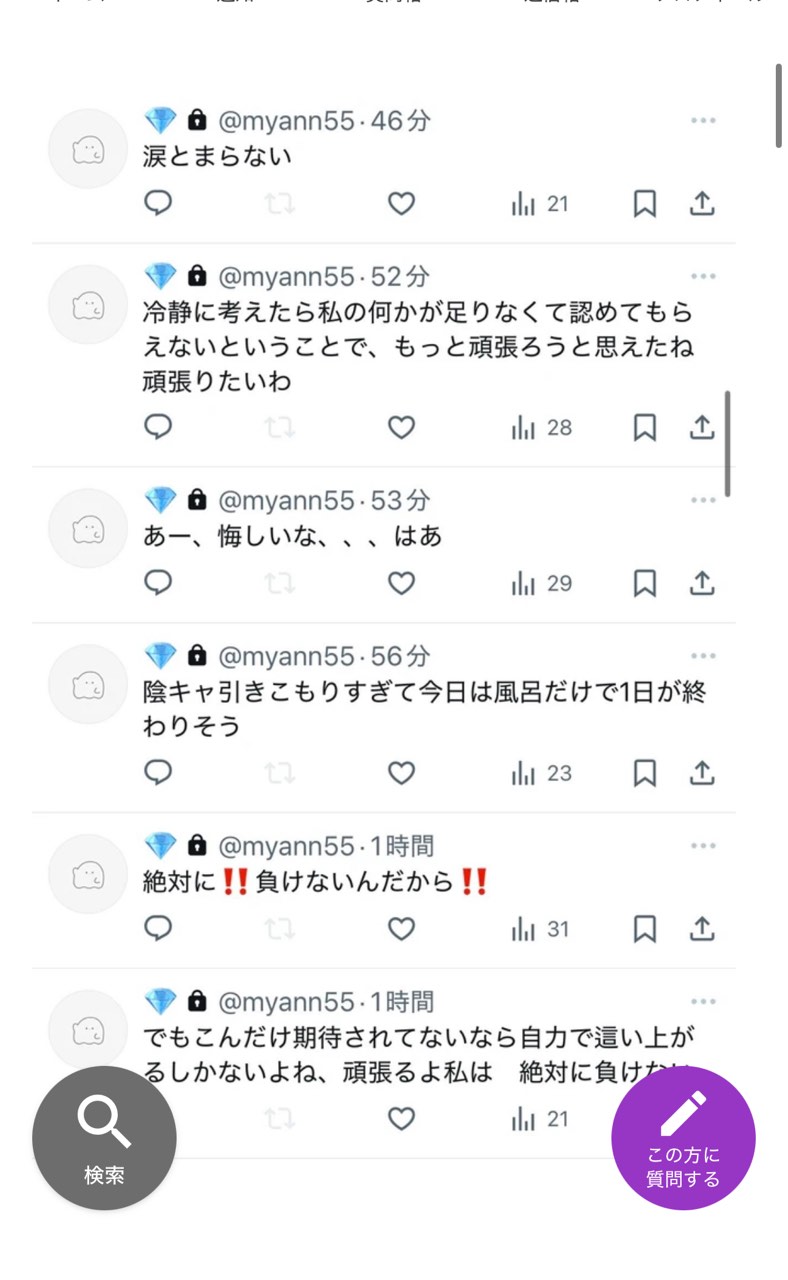Image resolution: width=788 pixels, height=1280 pixels.
Task: Click the page scrollbar on the right
Action: (779, 105)
